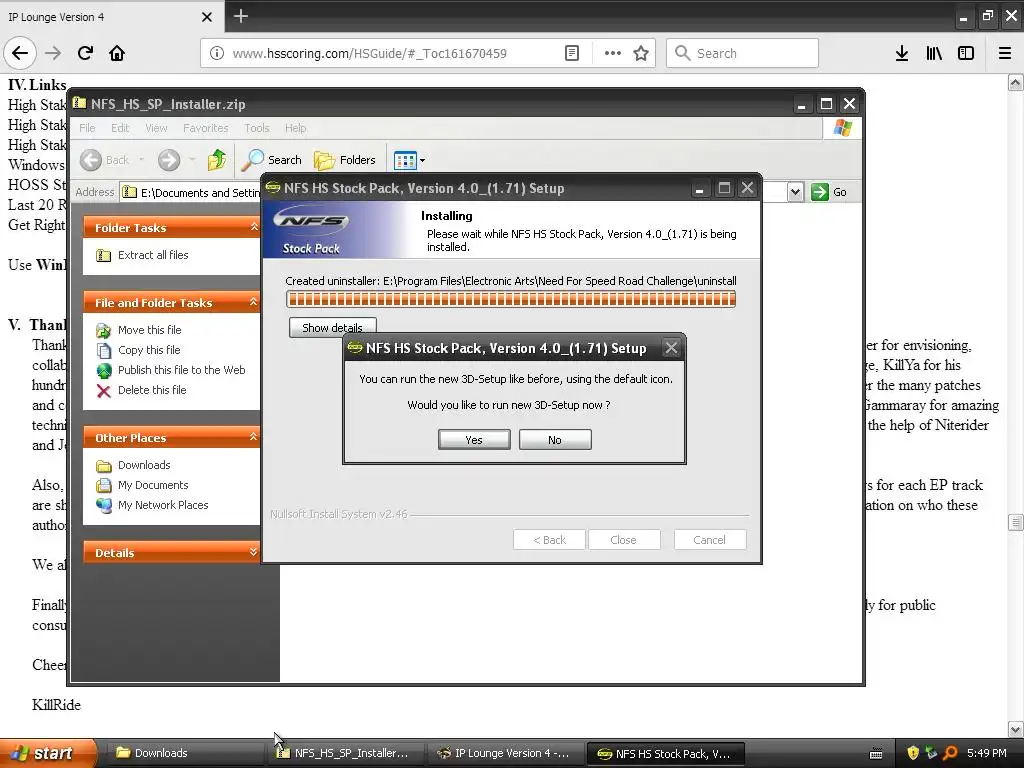1024x768 pixels.
Task: Open Firefox downloads panel
Action: 902,53
